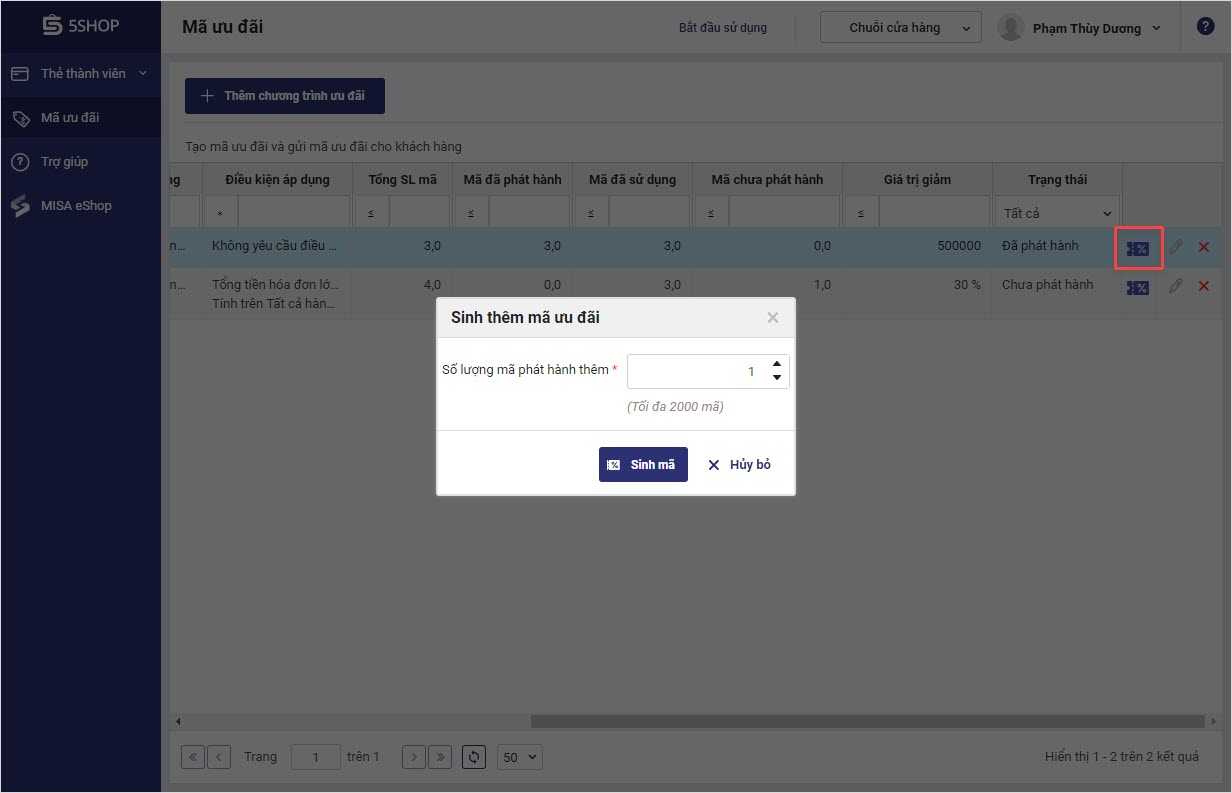Viewport: 1232px width, 793px height.
Task: Open Trợ giúp help menu item
Action: 80,162
